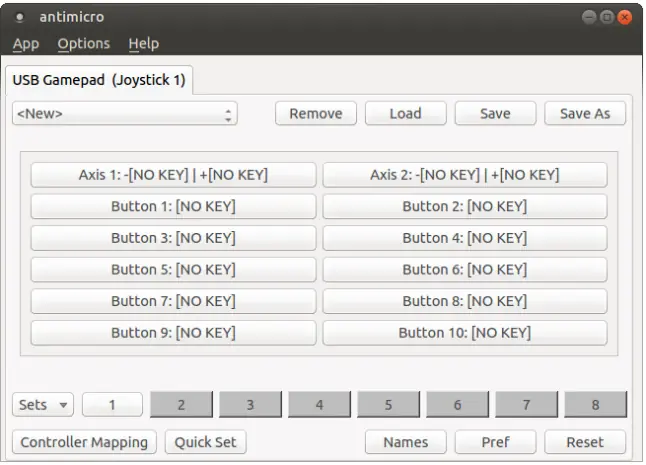Viewport: 646px width, 465px height.
Task: Open the Help menu
Action: pyautogui.click(x=143, y=44)
